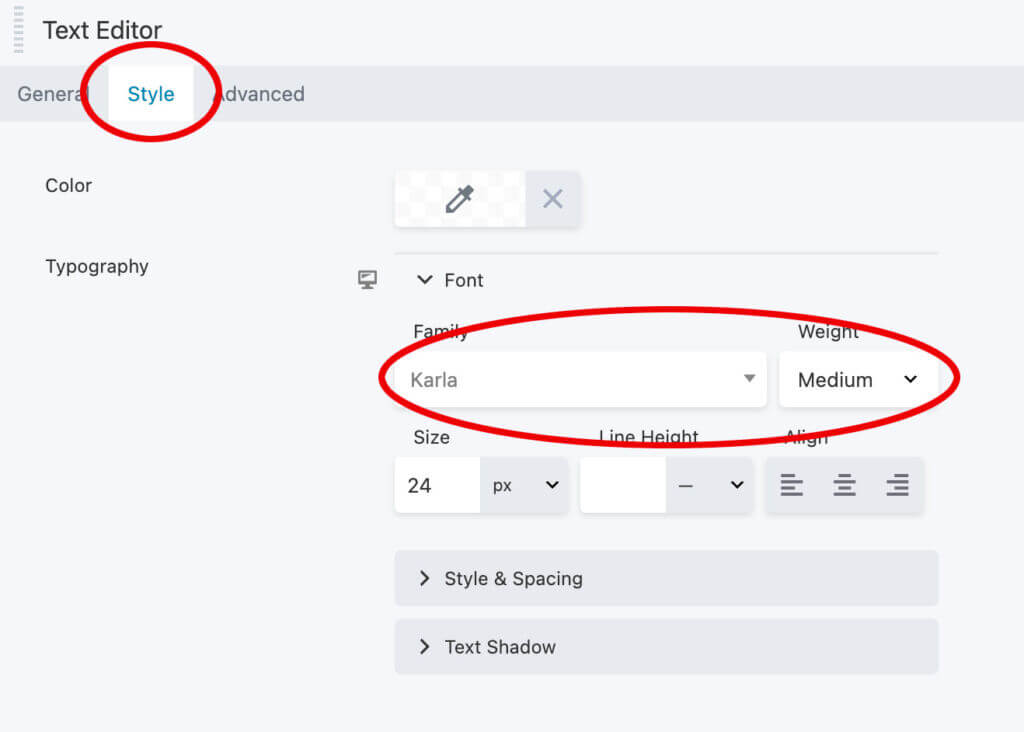The image size is (1024, 732).
Task: Select the Style tab
Action: (x=151, y=94)
